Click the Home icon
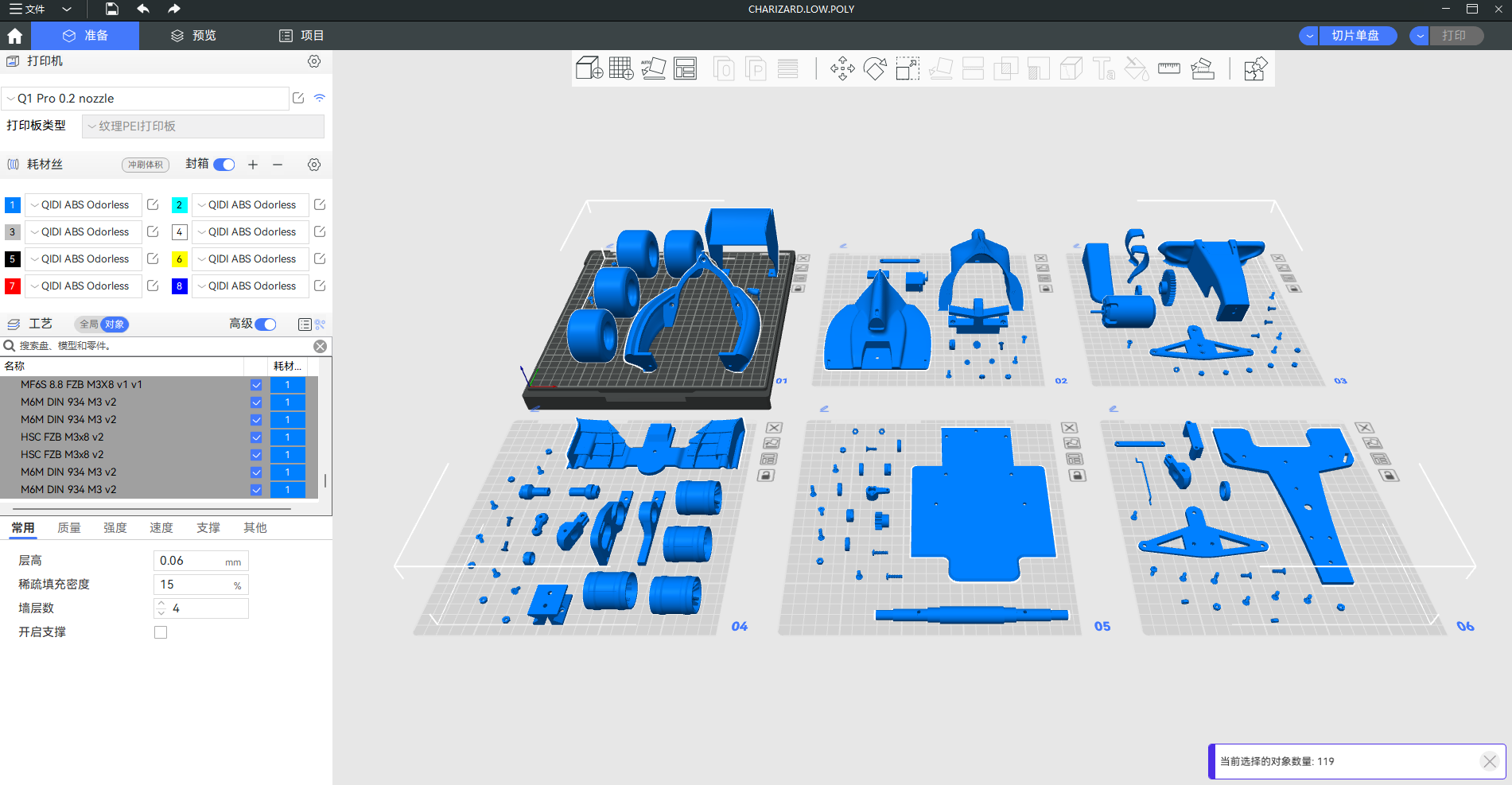The height and width of the screenshot is (785, 1512). [x=14, y=36]
